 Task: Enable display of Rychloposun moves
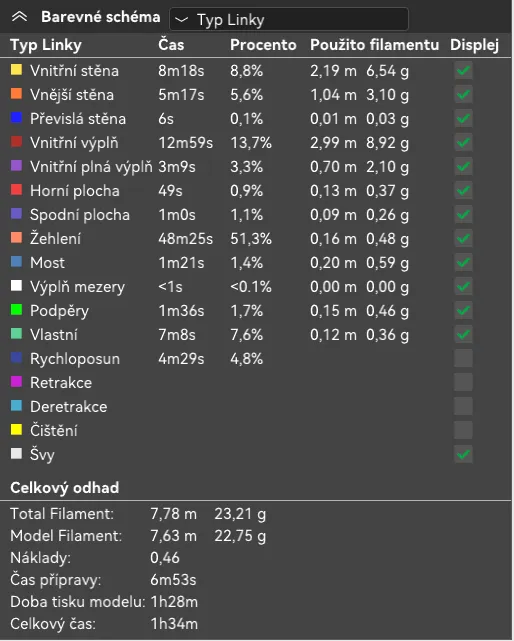(x=463, y=359)
